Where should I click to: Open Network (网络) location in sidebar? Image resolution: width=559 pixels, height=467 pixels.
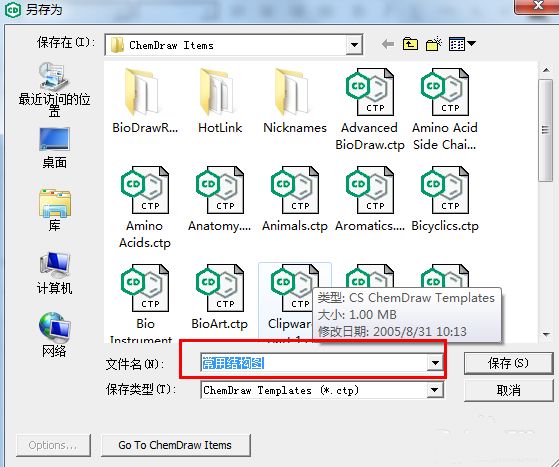click(54, 335)
